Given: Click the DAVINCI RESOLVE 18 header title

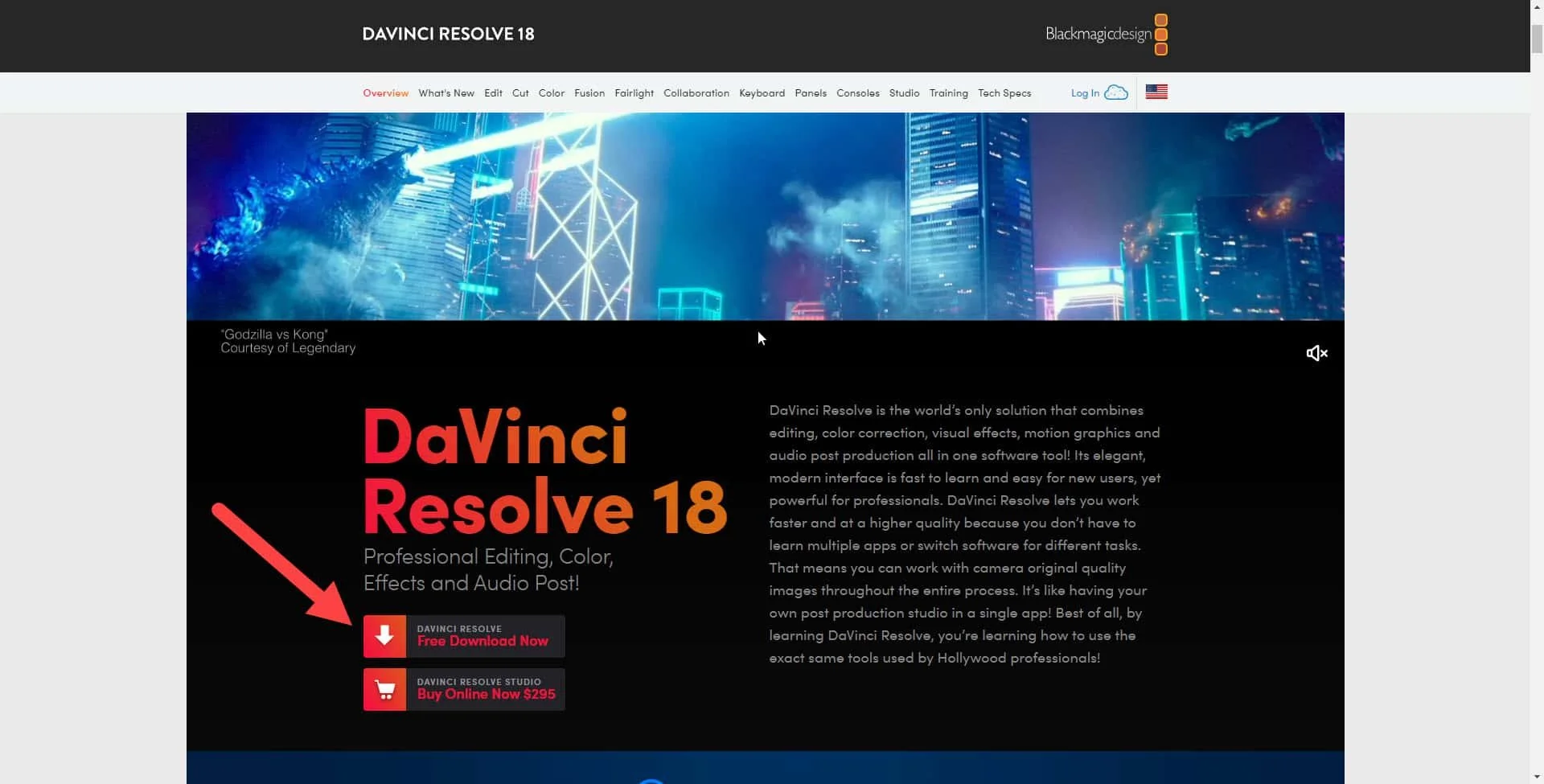Looking at the screenshot, I should [x=448, y=34].
